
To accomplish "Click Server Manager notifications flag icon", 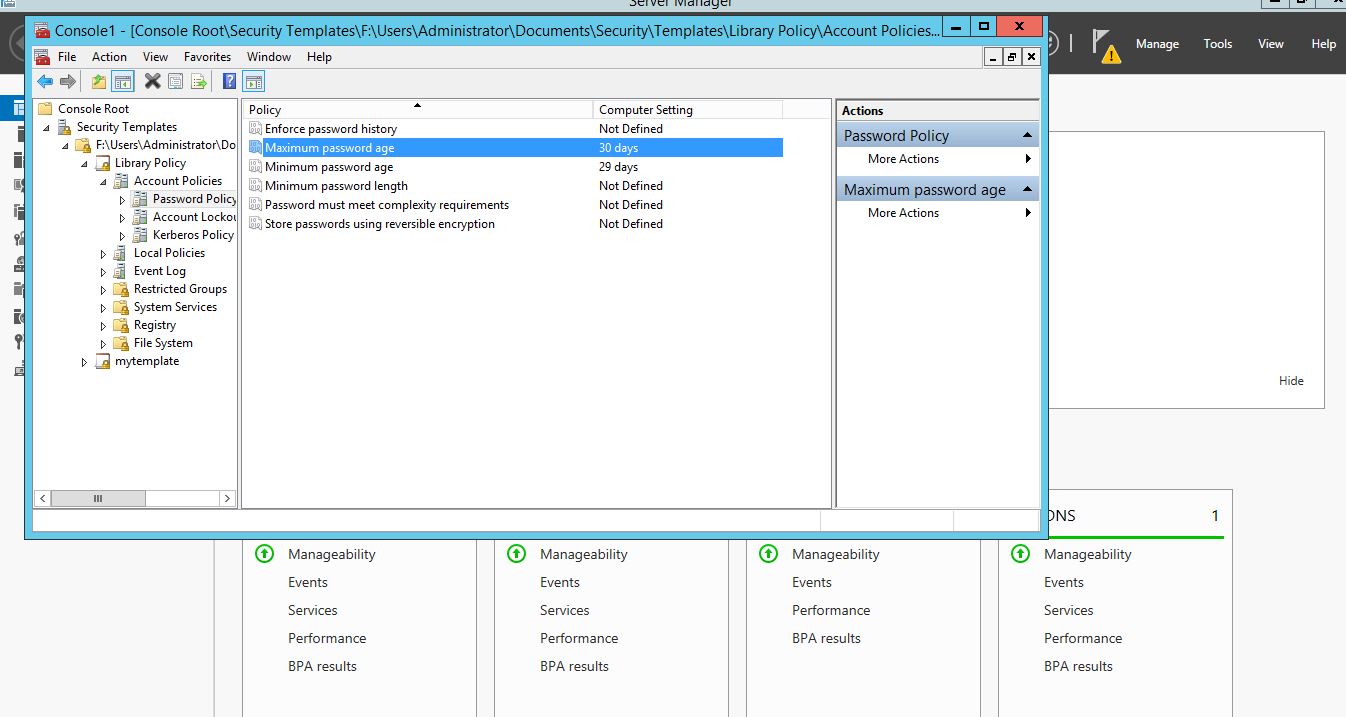I will [x=1103, y=44].
